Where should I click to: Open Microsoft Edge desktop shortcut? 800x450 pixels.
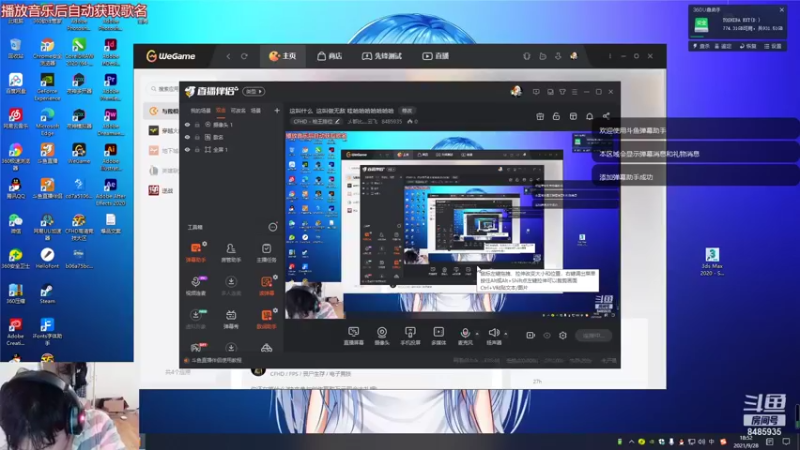coord(47,121)
